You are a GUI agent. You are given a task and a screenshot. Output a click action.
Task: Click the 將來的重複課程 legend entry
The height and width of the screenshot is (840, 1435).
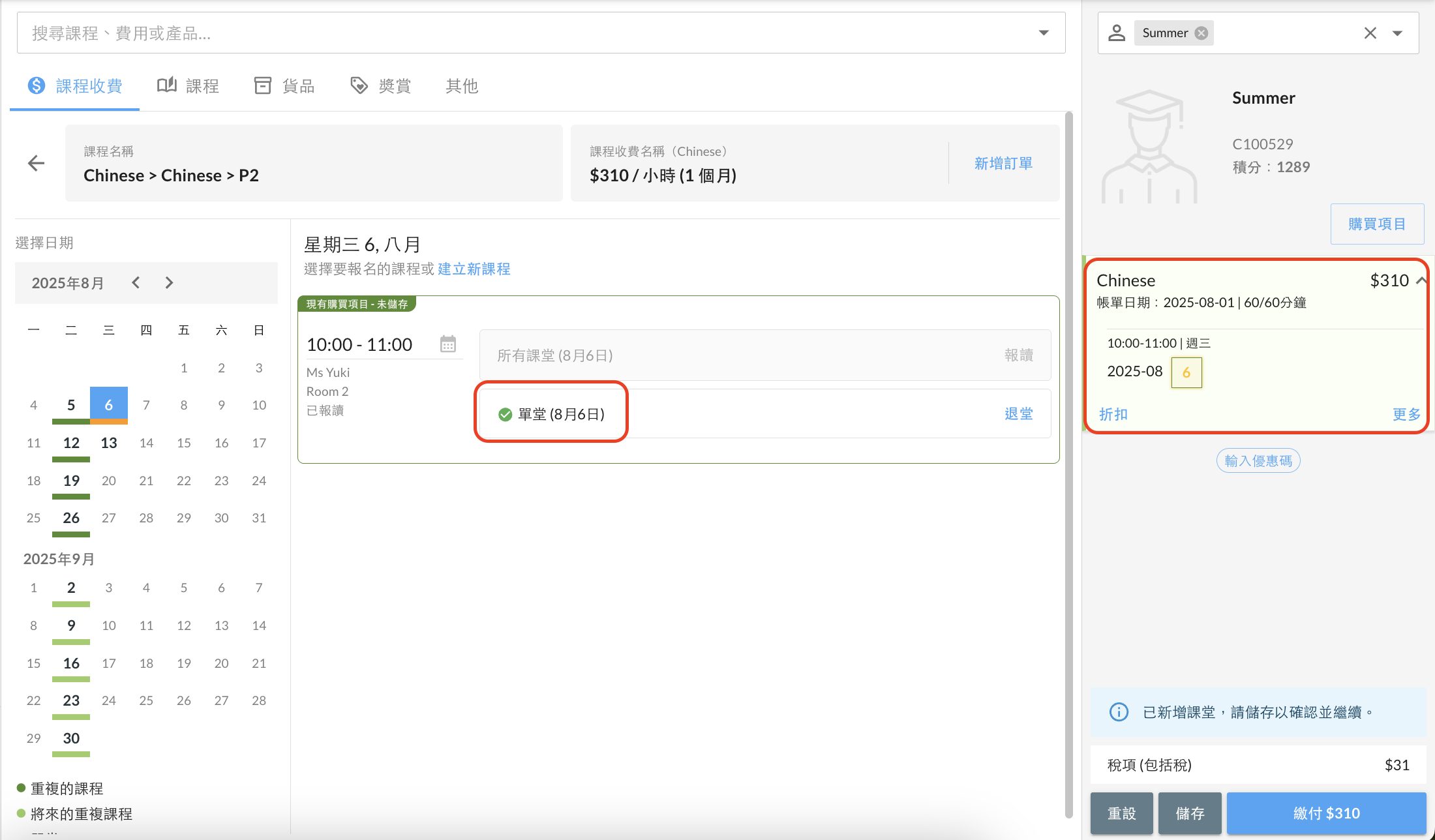(x=74, y=814)
